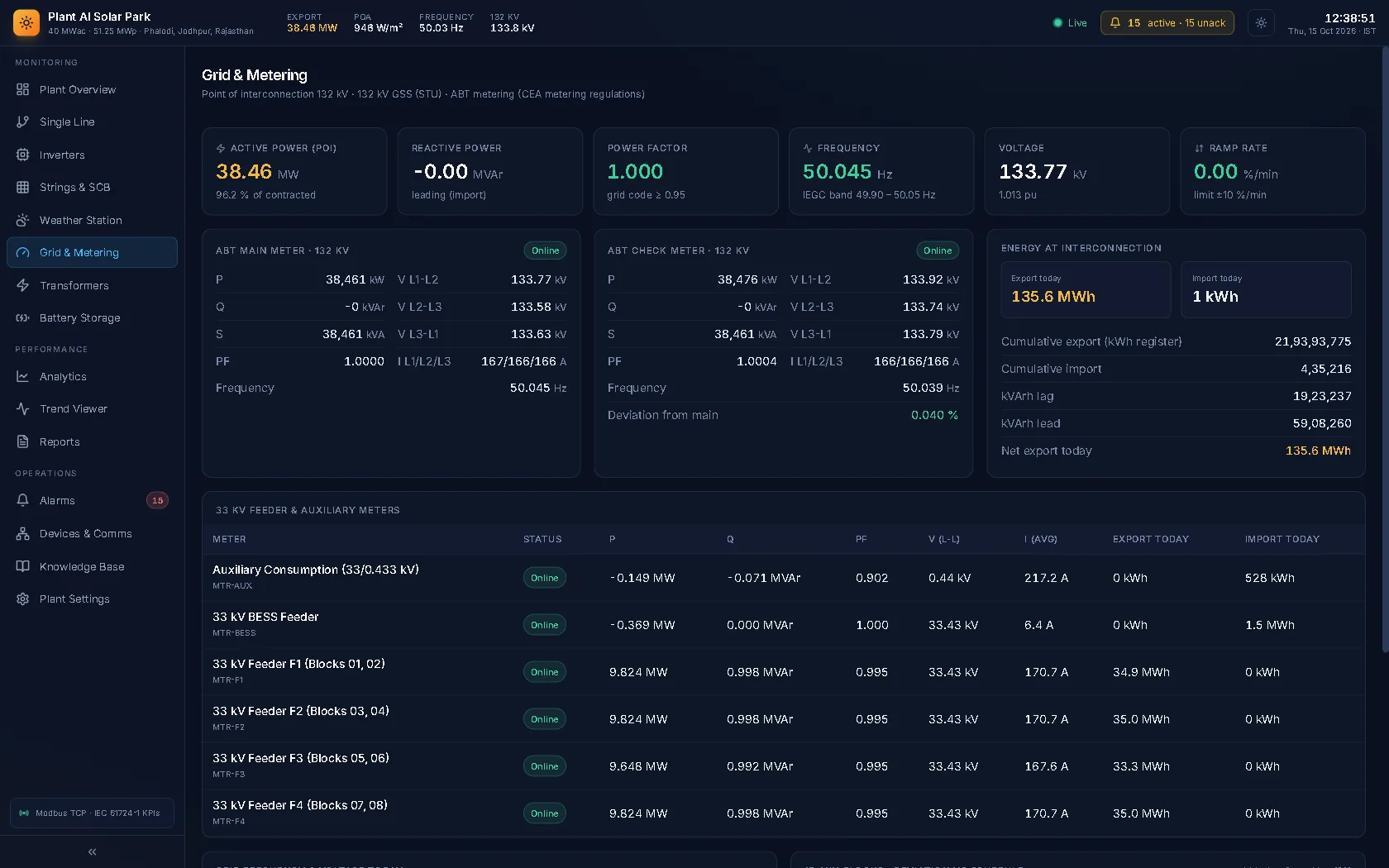Click 33 kV Feeder F3 (Blocks 05, 06)

coord(301,758)
